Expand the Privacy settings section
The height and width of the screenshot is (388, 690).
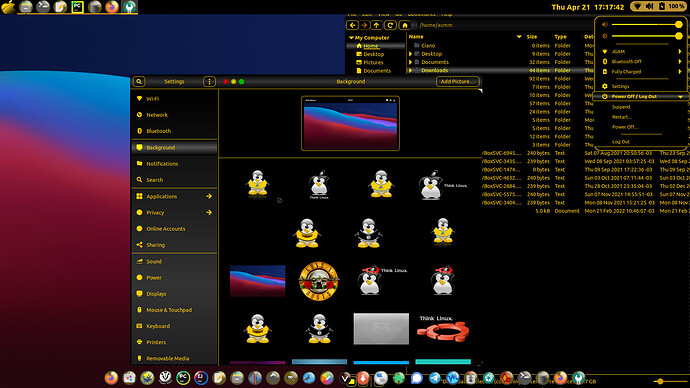click(x=209, y=212)
